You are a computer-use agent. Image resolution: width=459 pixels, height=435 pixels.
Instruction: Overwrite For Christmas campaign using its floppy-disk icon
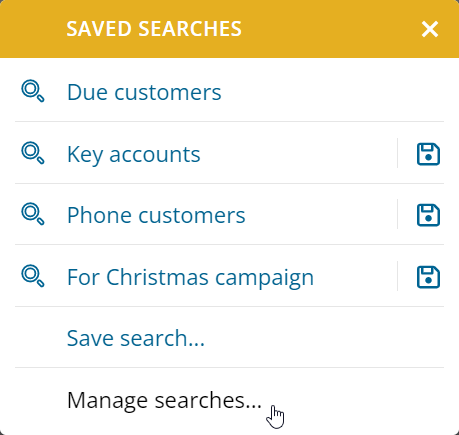coord(428,277)
